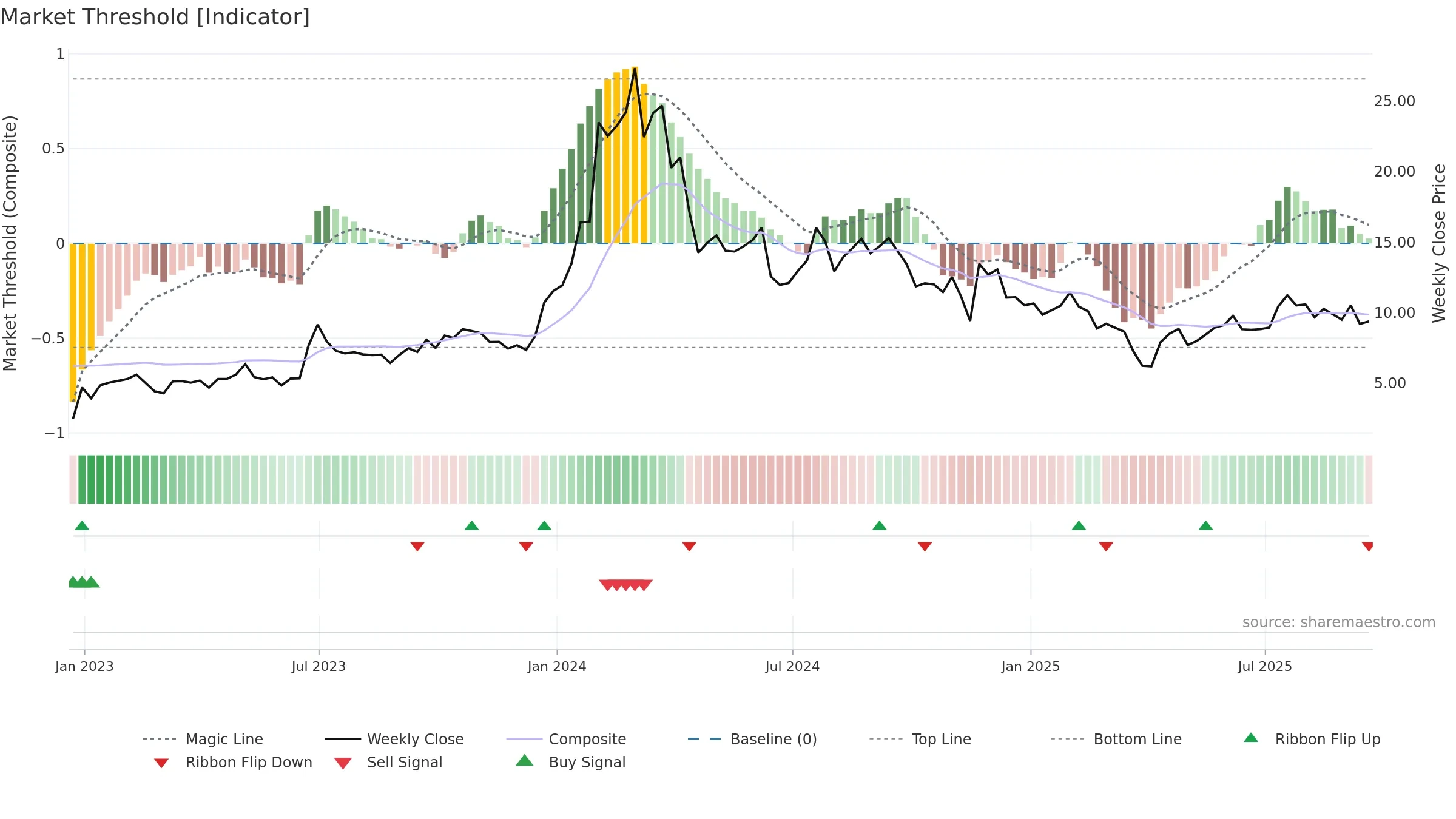This screenshot has height=819, width=1456.
Task: Toggle the Baseline (0) legend entry
Action: click(752, 739)
